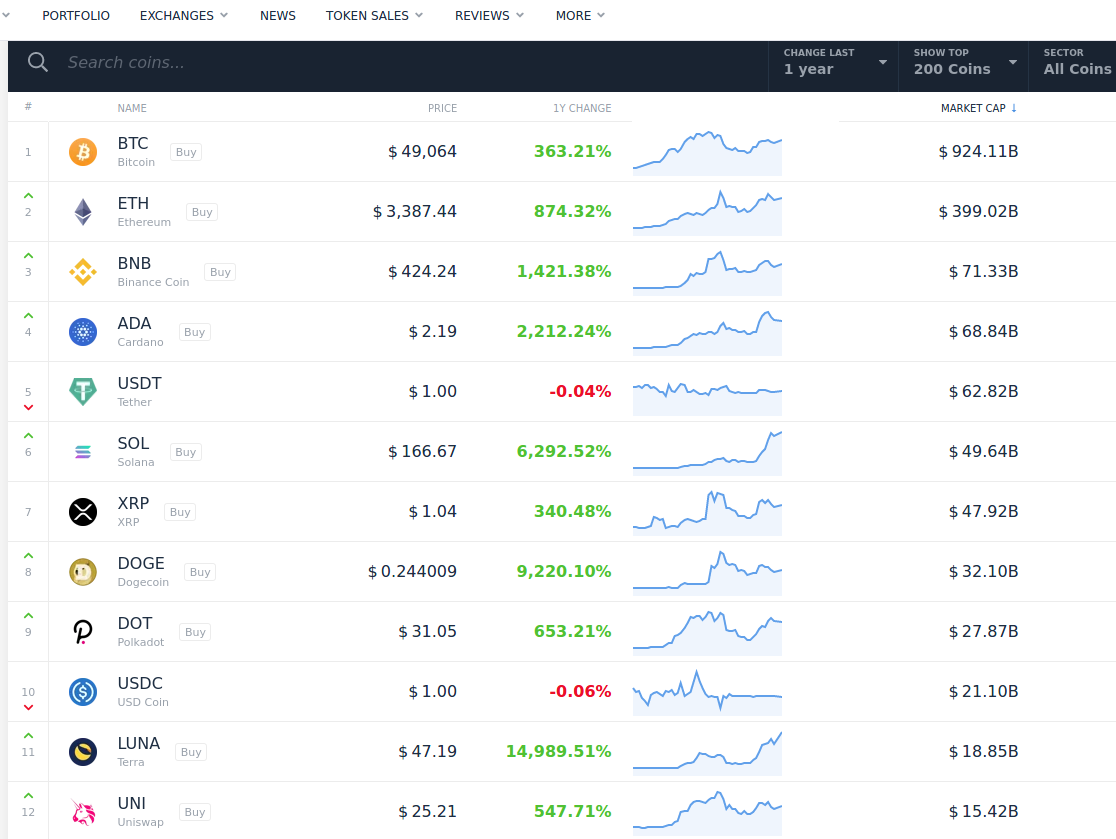This screenshot has width=1116, height=839.
Task: Sort by the Name column header
Action: 132,108
